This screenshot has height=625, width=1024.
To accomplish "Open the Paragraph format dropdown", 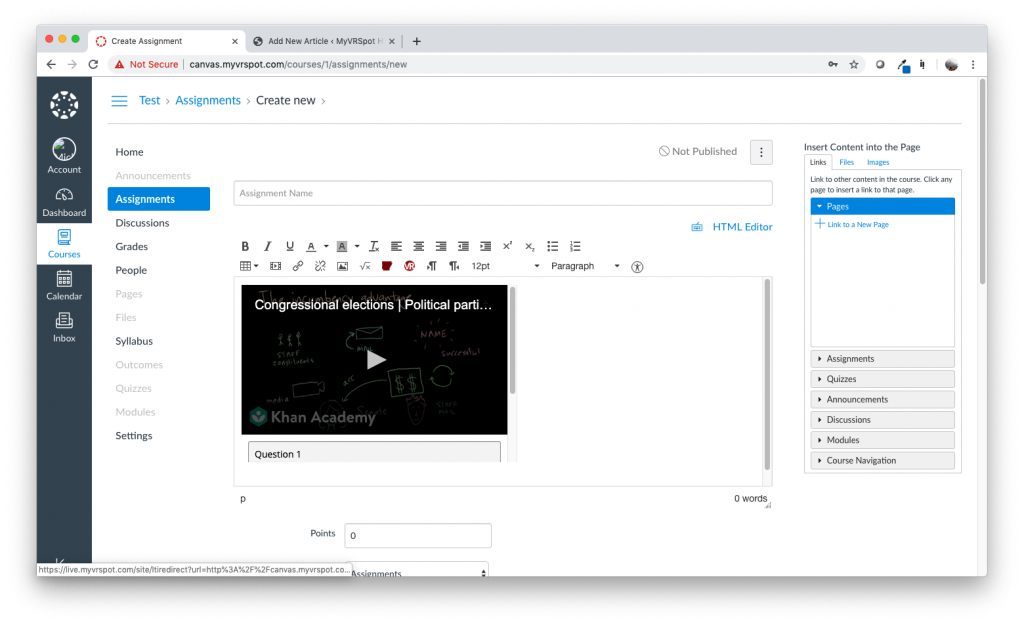I will [x=585, y=267].
